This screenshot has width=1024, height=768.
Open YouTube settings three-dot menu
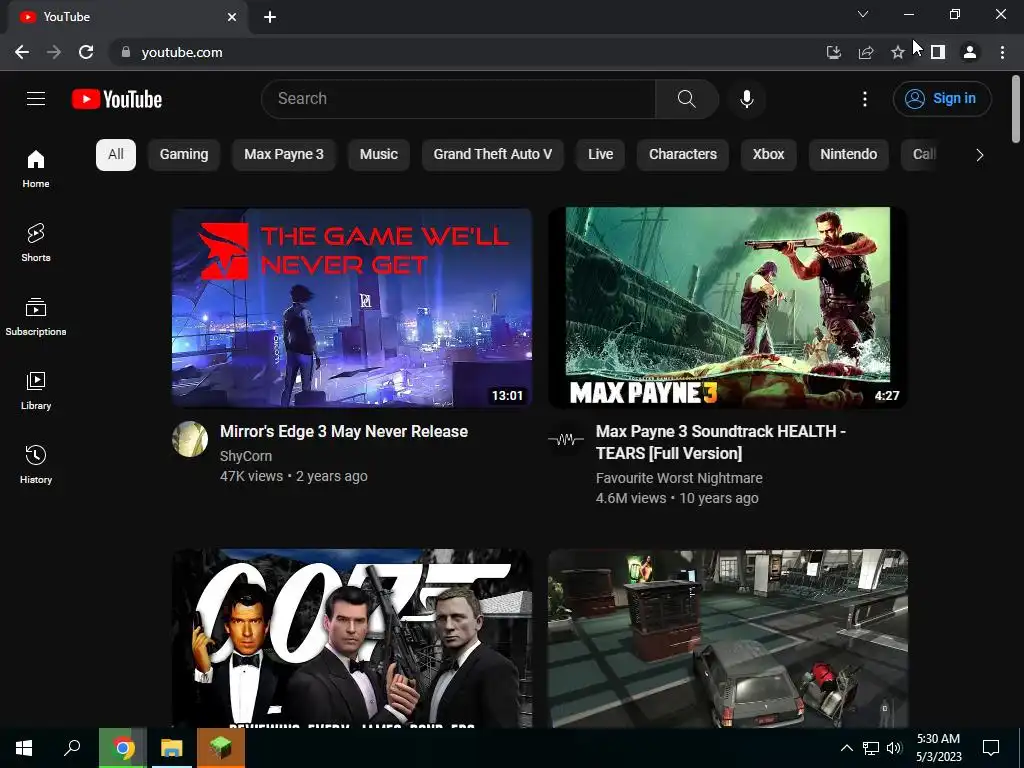coord(865,99)
